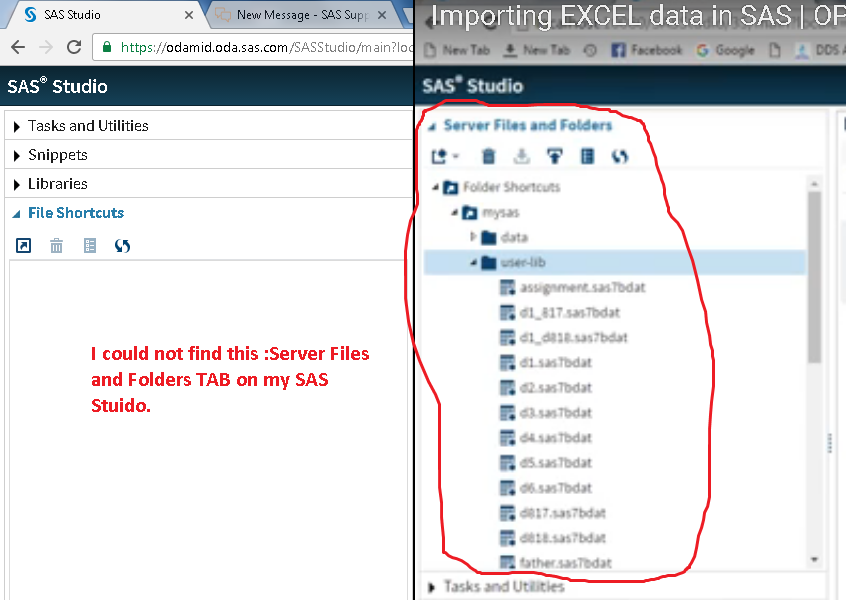
Task: Click the new file shortcut icon under File Shortcuts
Action: tap(23, 246)
